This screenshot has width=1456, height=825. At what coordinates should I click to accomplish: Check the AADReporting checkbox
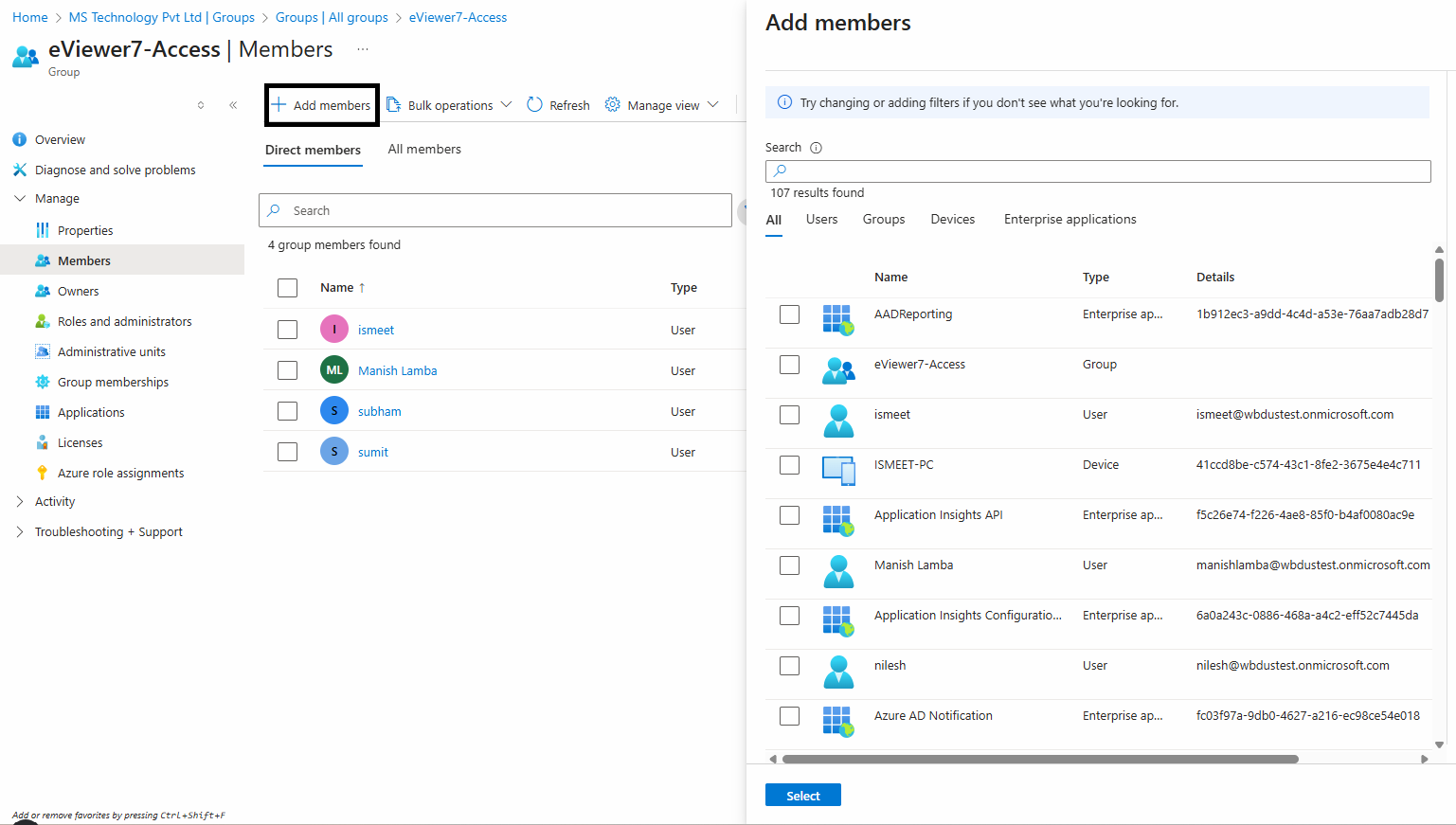coord(789,314)
